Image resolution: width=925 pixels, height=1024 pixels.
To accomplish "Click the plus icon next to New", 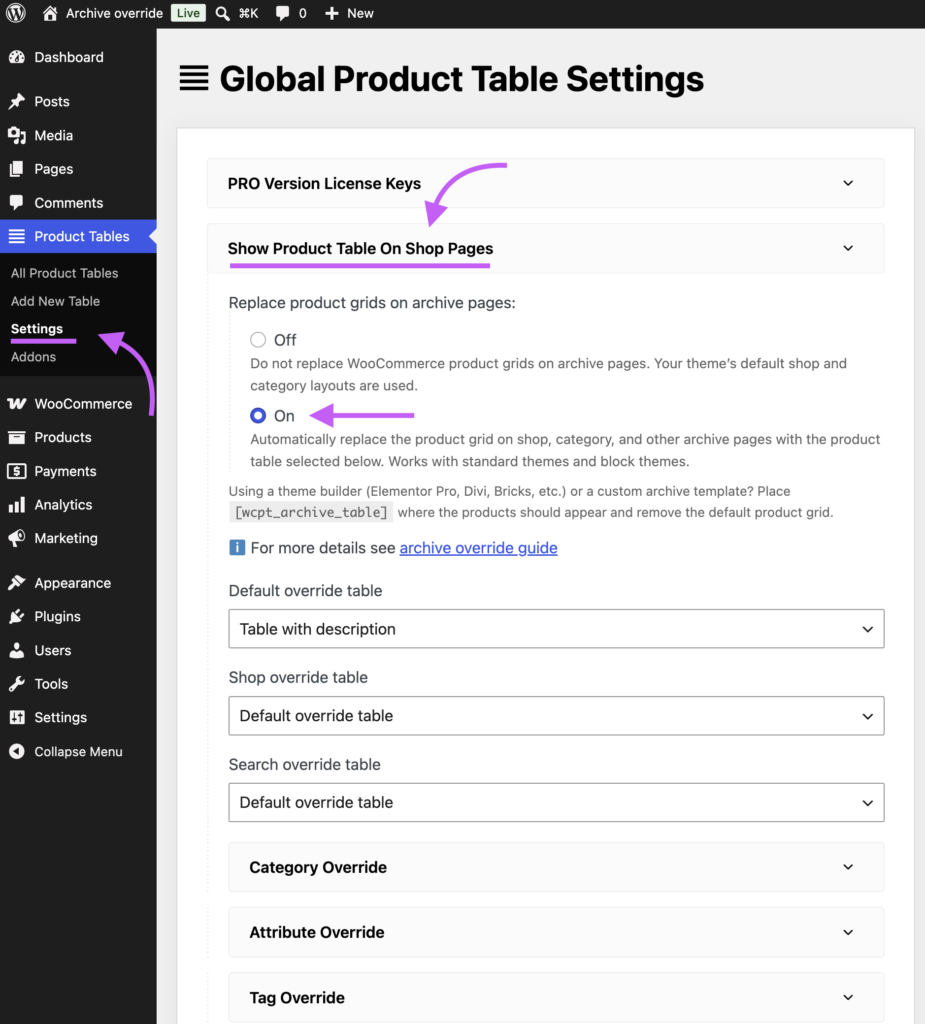I will (x=332, y=13).
